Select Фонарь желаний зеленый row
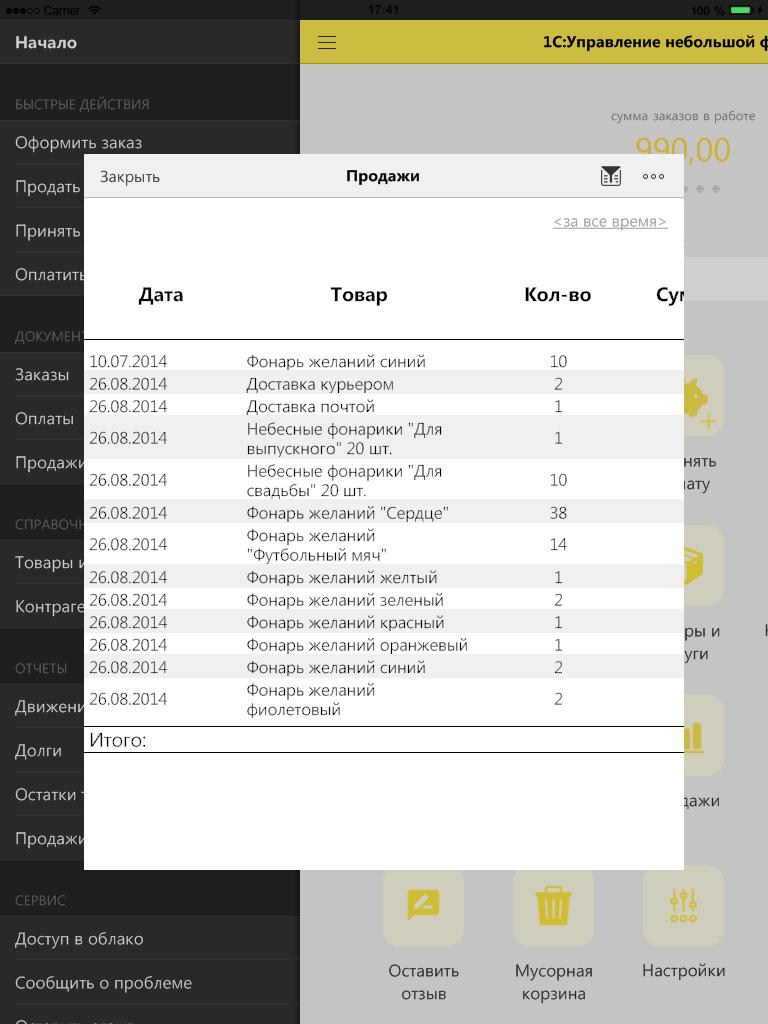Screen dimensions: 768x1024 pos(384,600)
